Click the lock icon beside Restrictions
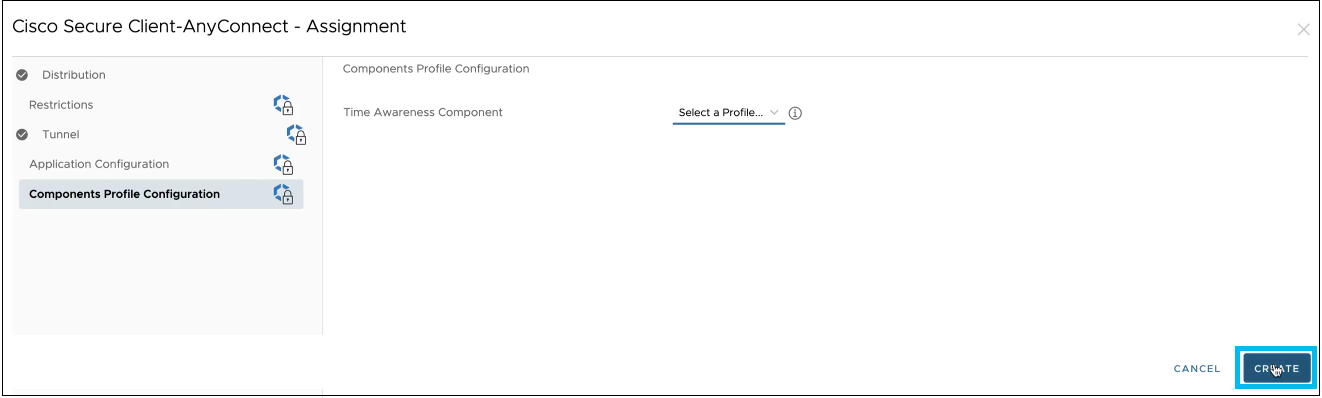The height and width of the screenshot is (398, 1322). (x=284, y=105)
